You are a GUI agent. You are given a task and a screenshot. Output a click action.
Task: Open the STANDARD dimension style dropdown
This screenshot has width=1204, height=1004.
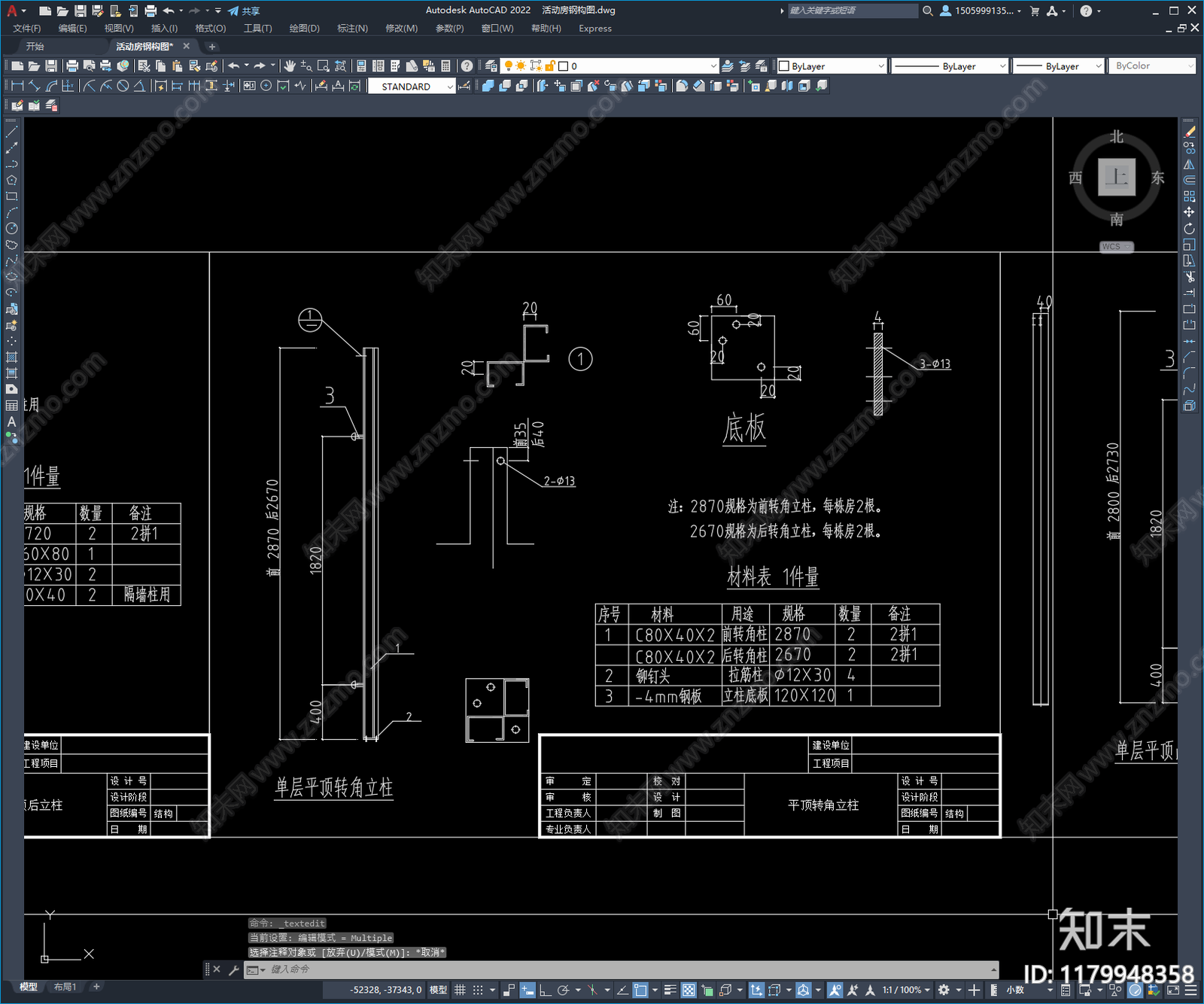412,87
